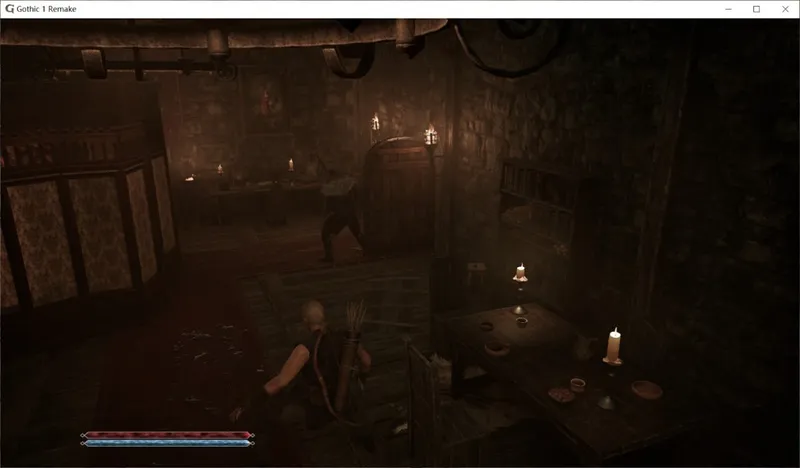Click the arched wooden door
The image size is (800, 468).
click(x=398, y=196)
